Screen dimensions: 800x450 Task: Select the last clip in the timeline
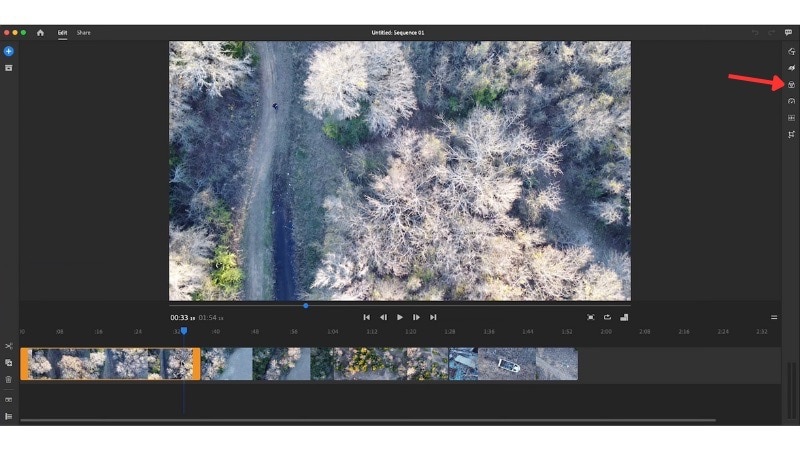[x=557, y=364]
